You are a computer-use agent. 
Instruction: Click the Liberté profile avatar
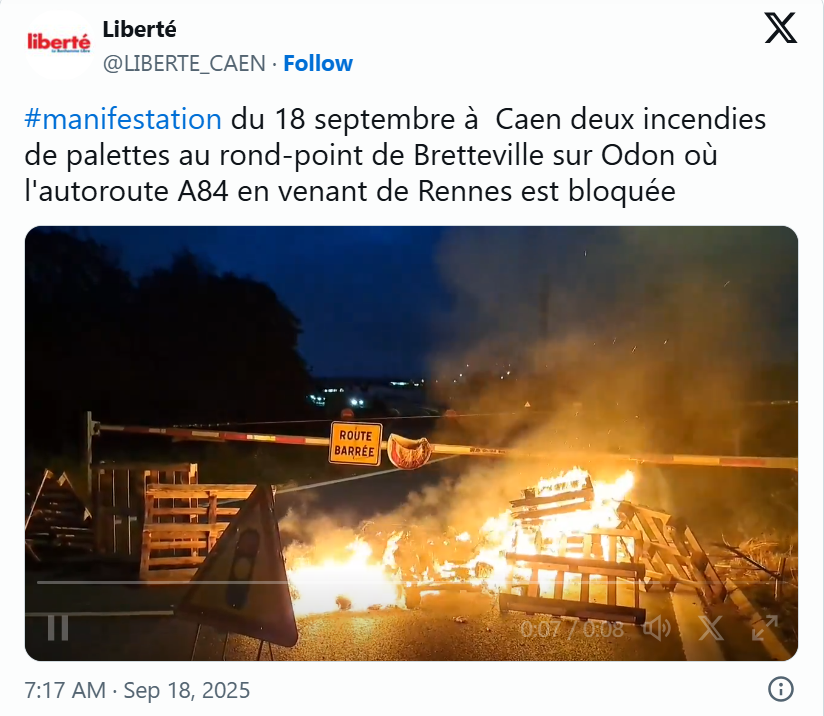tap(59, 44)
